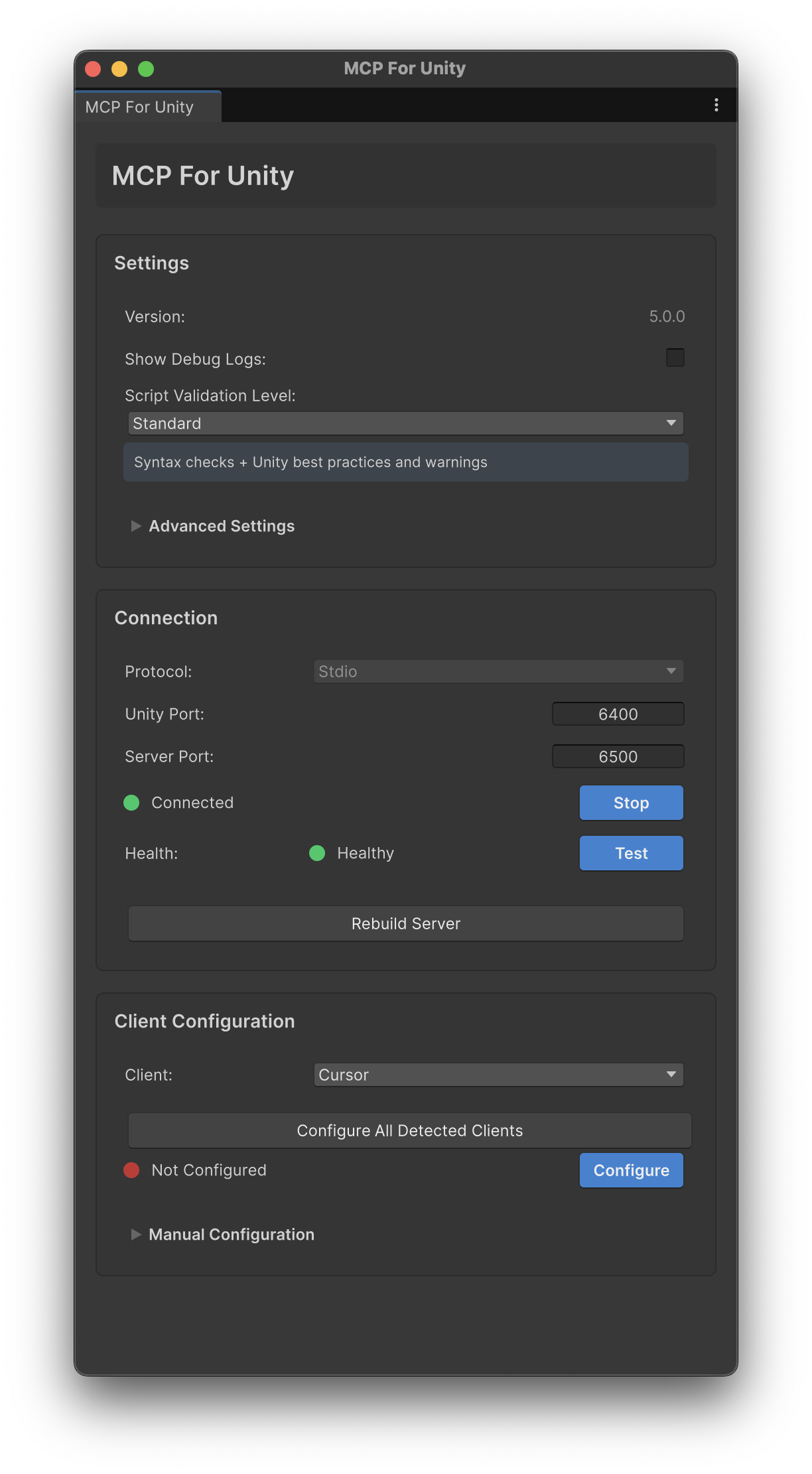The height and width of the screenshot is (1474, 812).
Task: Click the Advanced Settings disclosure triangle
Action: (x=136, y=526)
